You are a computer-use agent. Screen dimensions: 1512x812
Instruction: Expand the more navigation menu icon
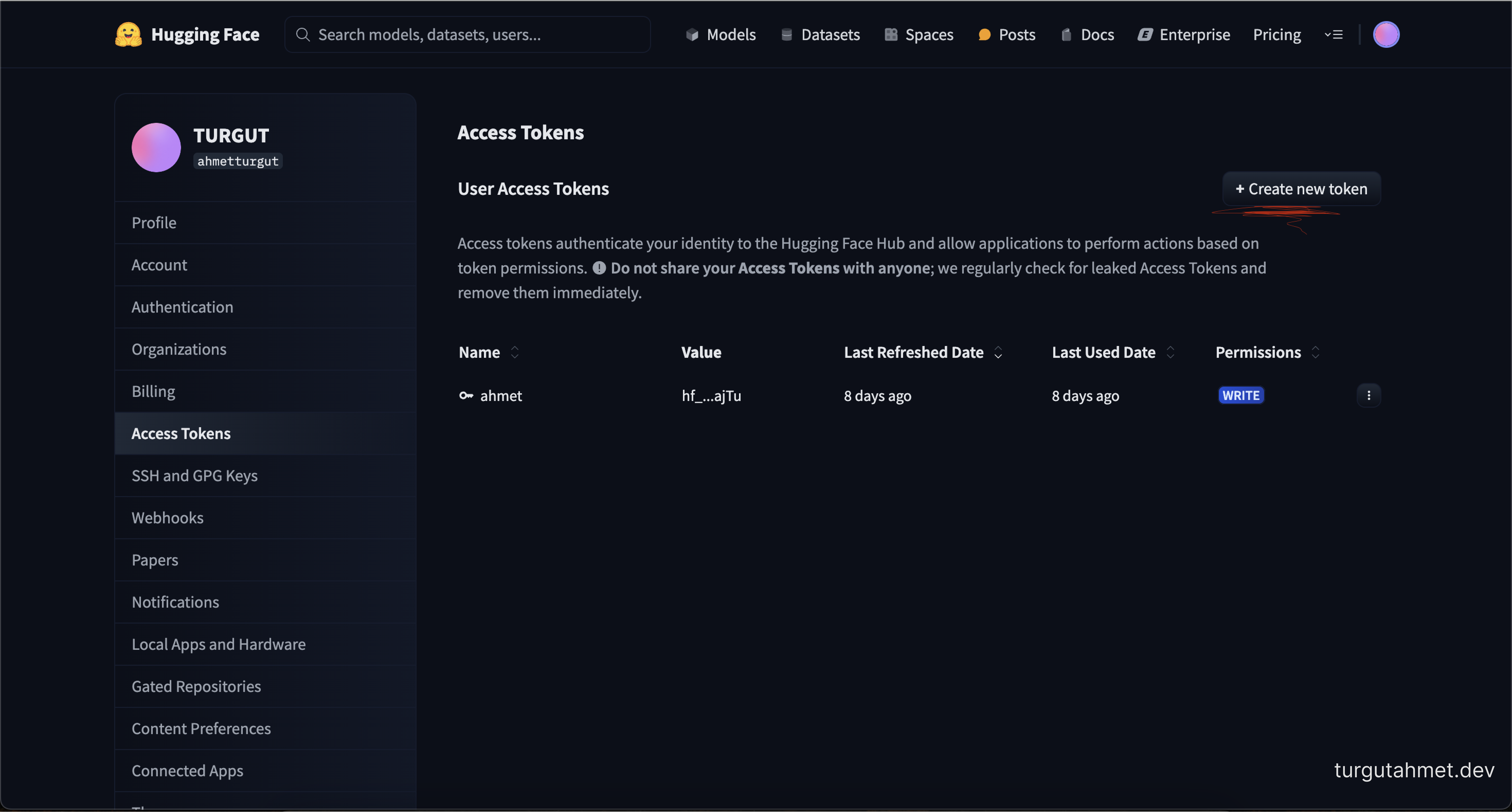(x=1334, y=35)
